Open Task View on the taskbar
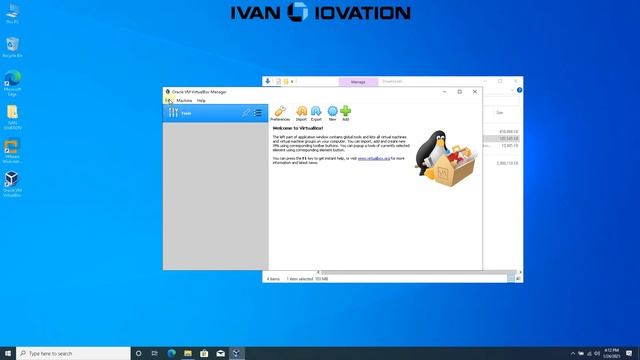 (x=155, y=353)
